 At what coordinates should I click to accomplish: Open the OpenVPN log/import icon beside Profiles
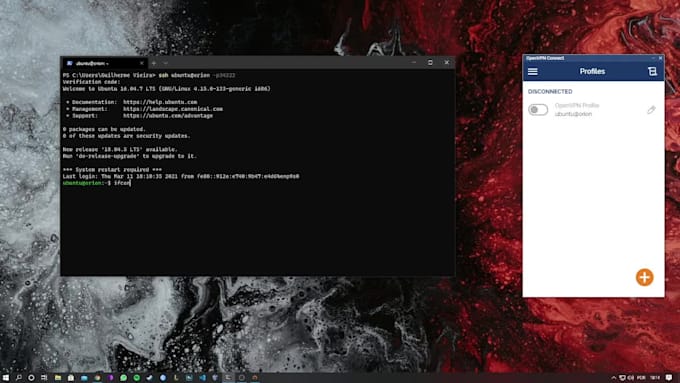coord(652,72)
